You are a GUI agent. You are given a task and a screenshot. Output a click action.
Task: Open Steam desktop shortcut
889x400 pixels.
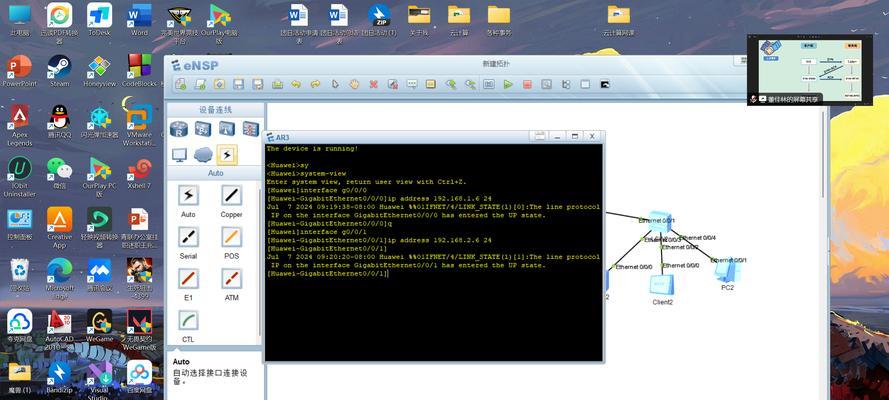pyautogui.click(x=60, y=71)
